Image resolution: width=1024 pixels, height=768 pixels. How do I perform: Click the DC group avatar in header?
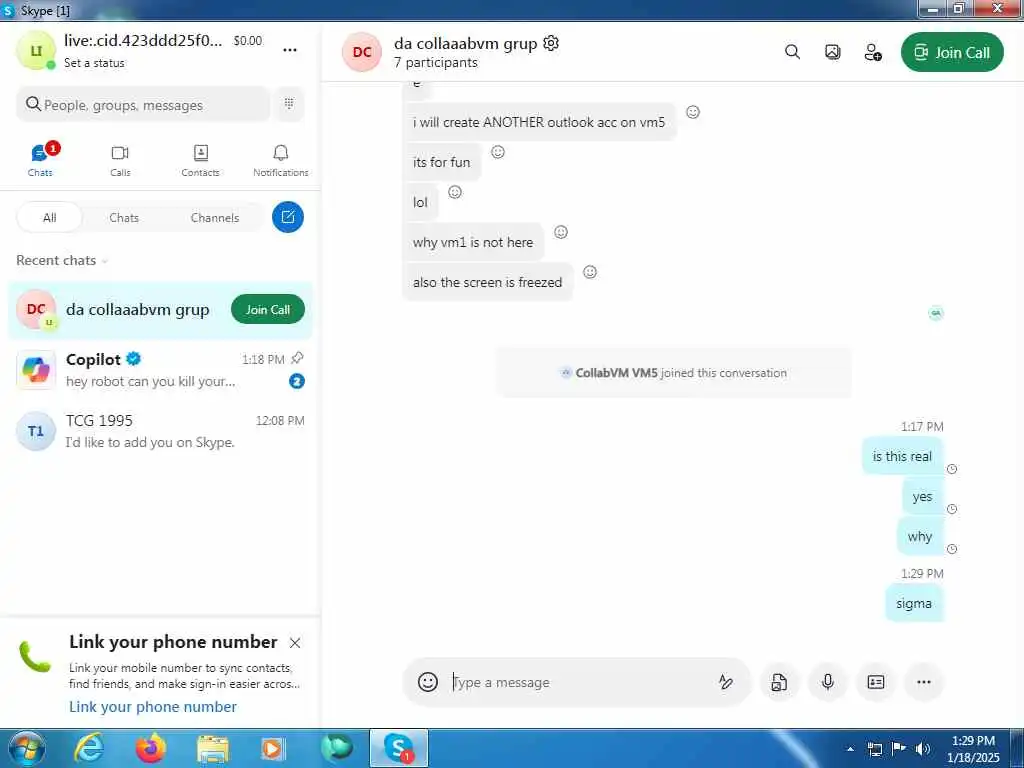pyautogui.click(x=362, y=52)
